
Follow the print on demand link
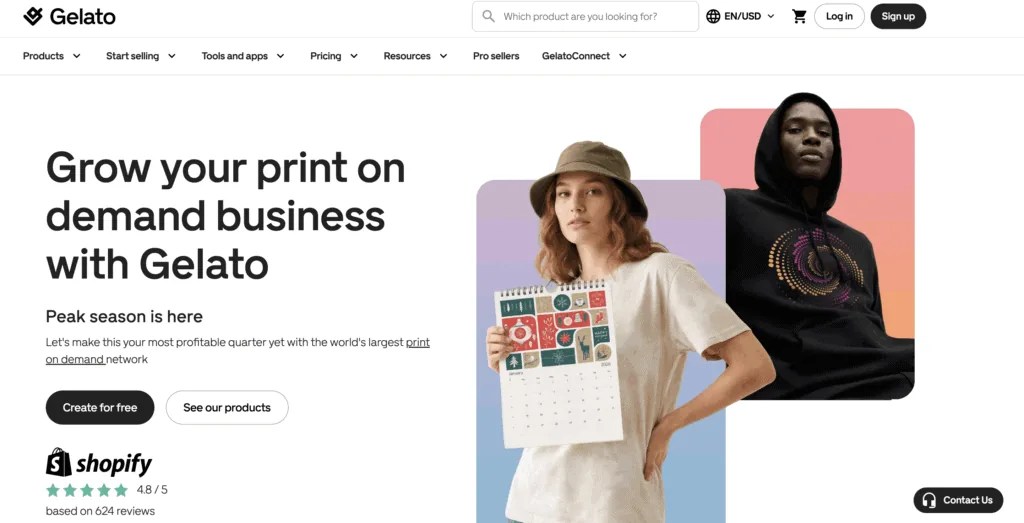tap(418, 343)
